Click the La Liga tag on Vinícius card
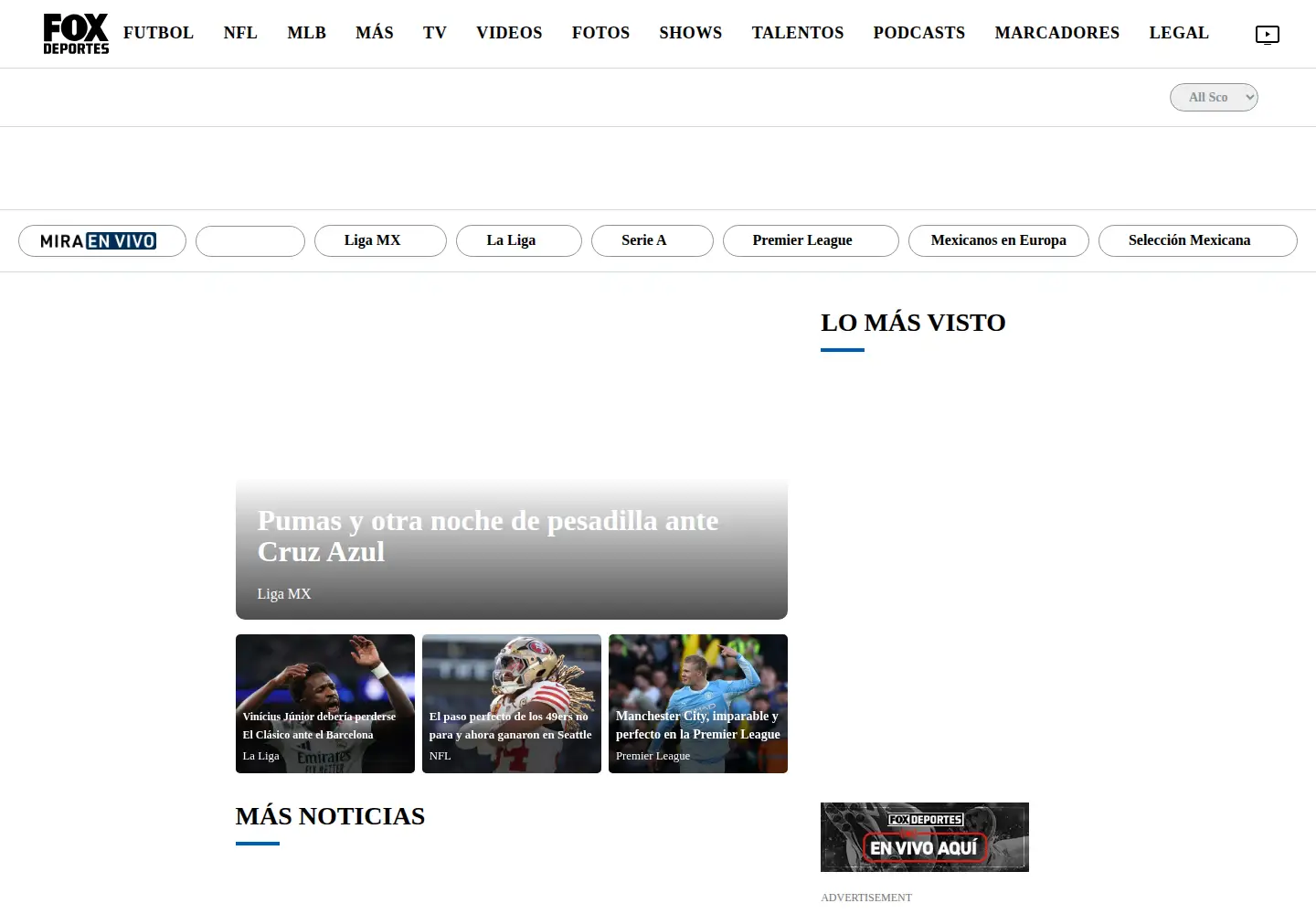The image size is (1316, 914). click(260, 756)
